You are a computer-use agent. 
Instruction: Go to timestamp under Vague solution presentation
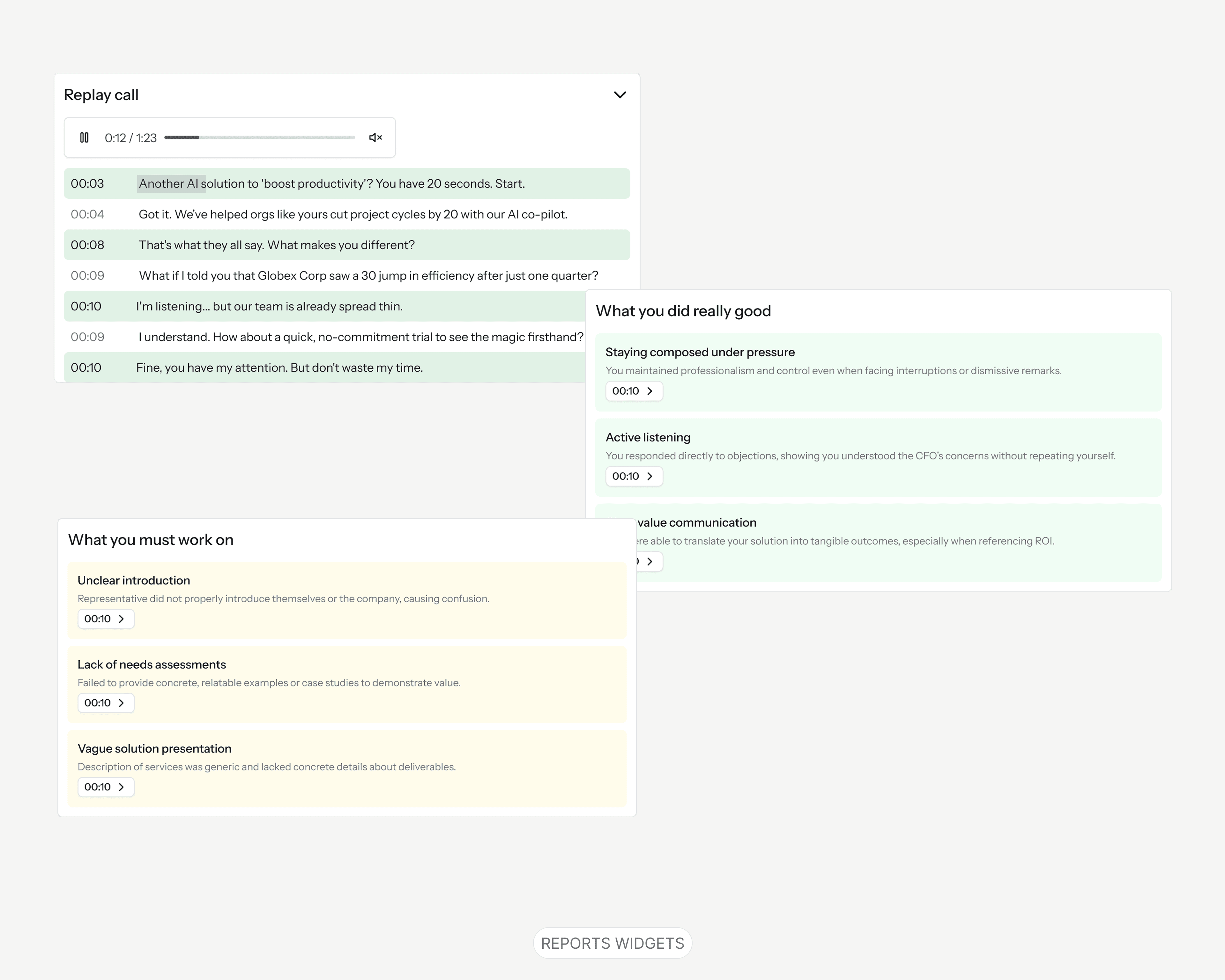pyautogui.click(x=106, y=787)
